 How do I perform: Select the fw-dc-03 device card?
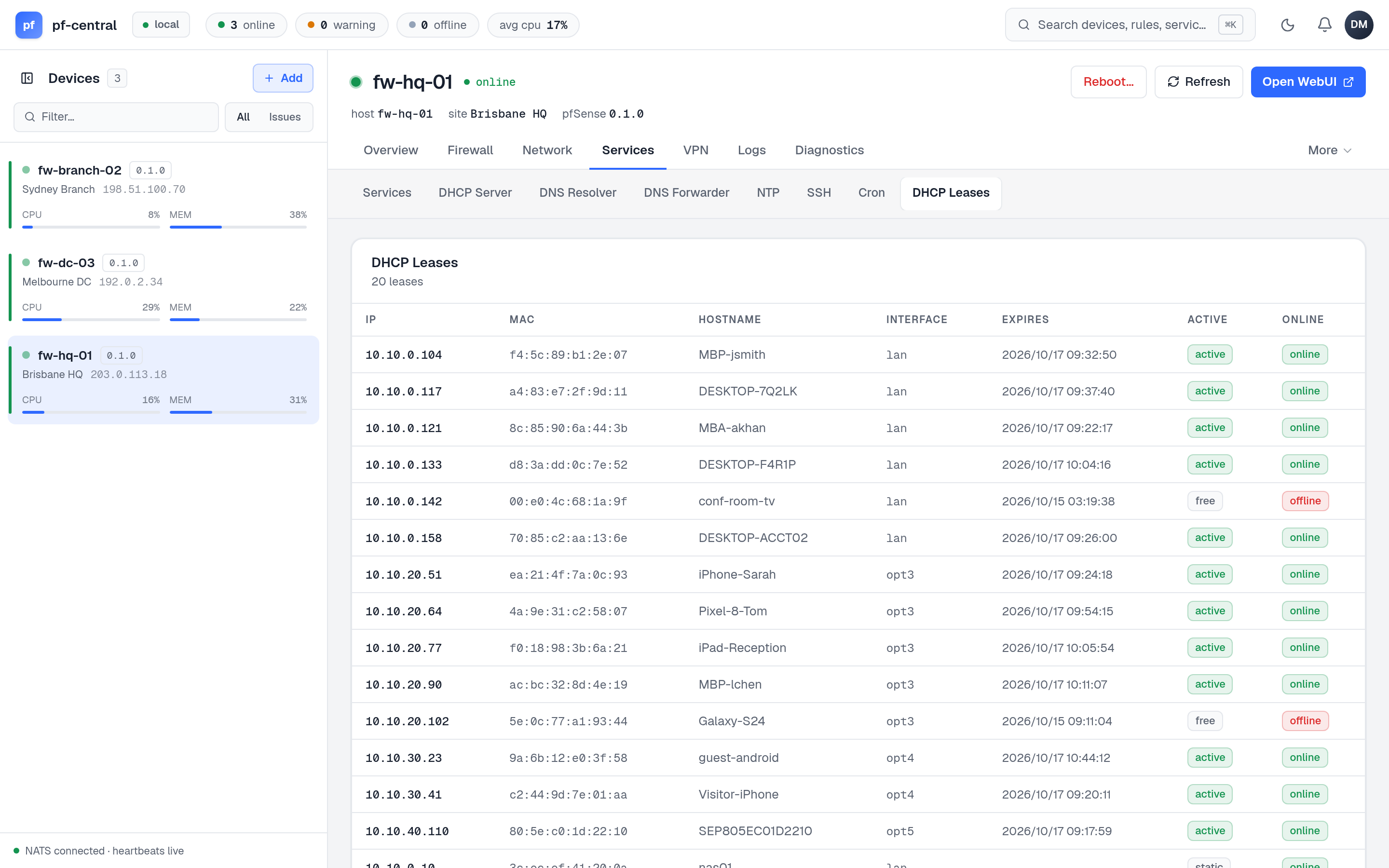163,287
